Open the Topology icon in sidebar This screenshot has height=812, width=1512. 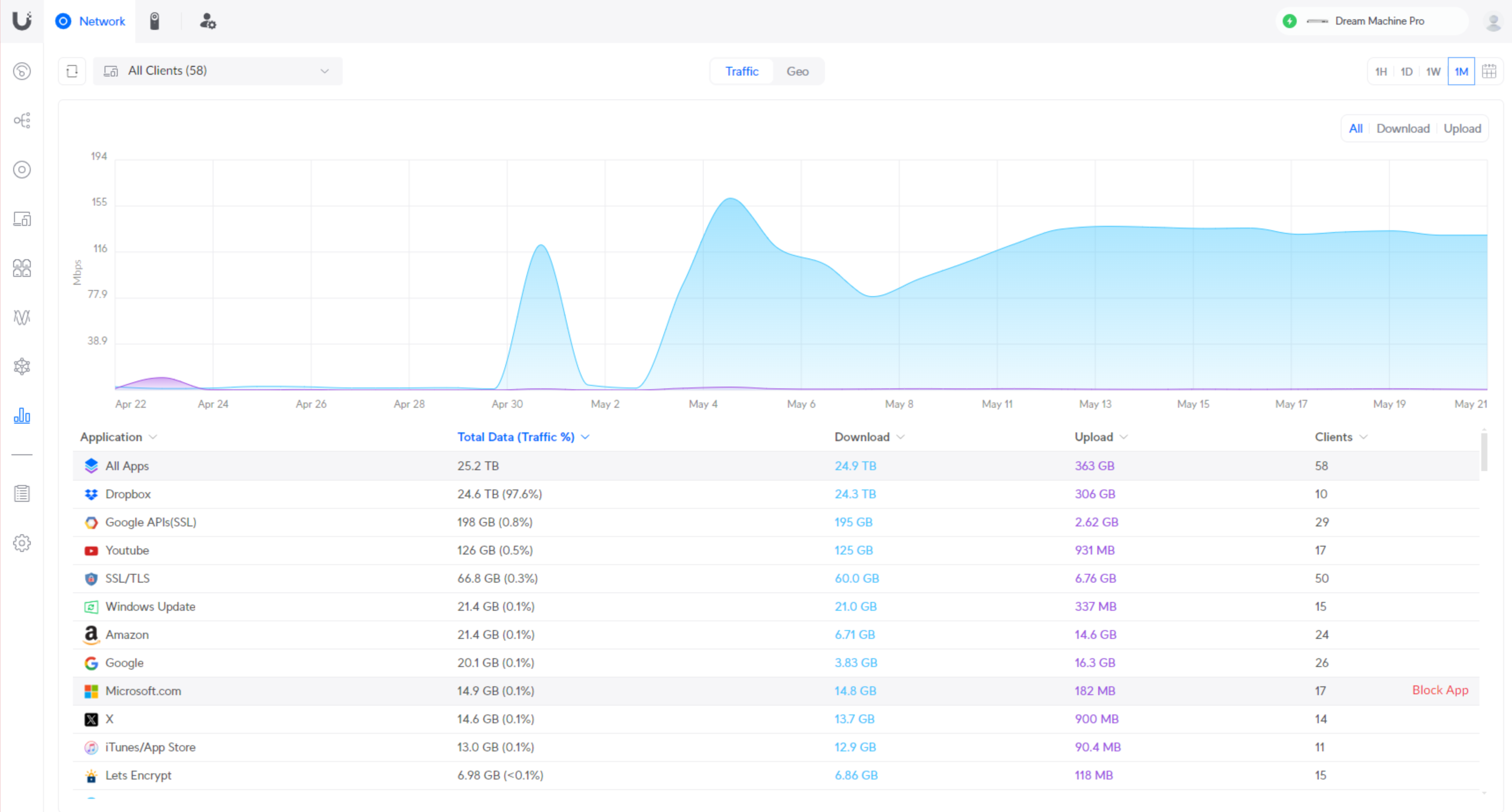point(22,120)
